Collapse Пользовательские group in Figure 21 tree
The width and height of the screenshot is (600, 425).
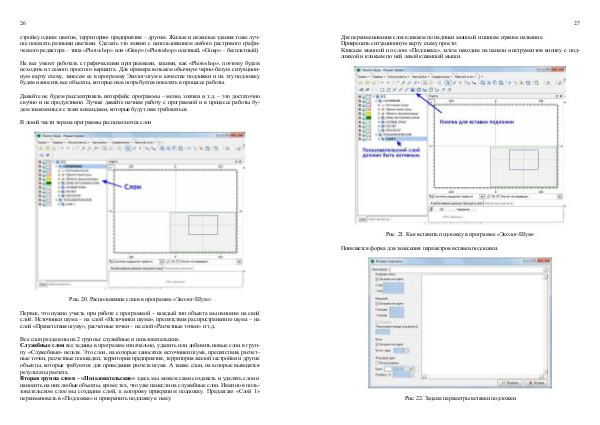[x=377, y=134]
